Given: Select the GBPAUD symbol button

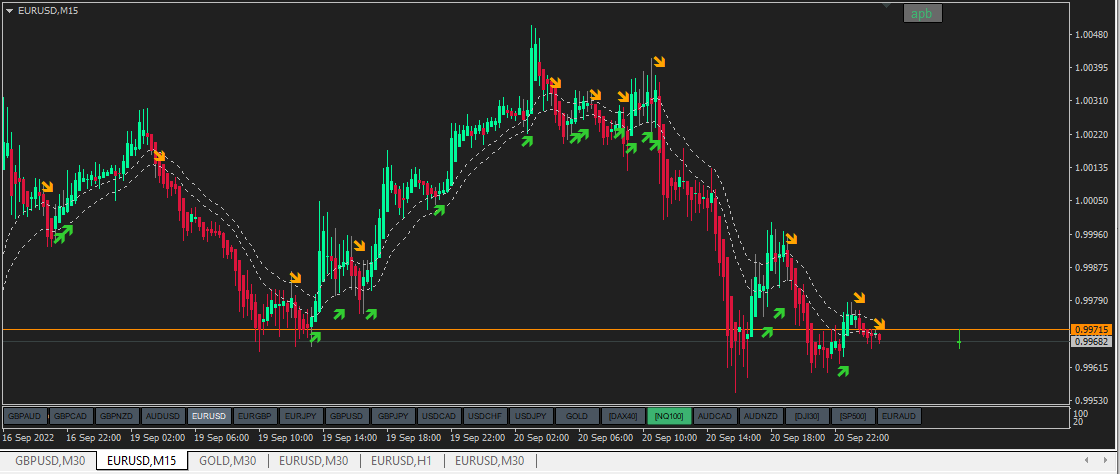Looking at the screenshot, I should 26,416.
